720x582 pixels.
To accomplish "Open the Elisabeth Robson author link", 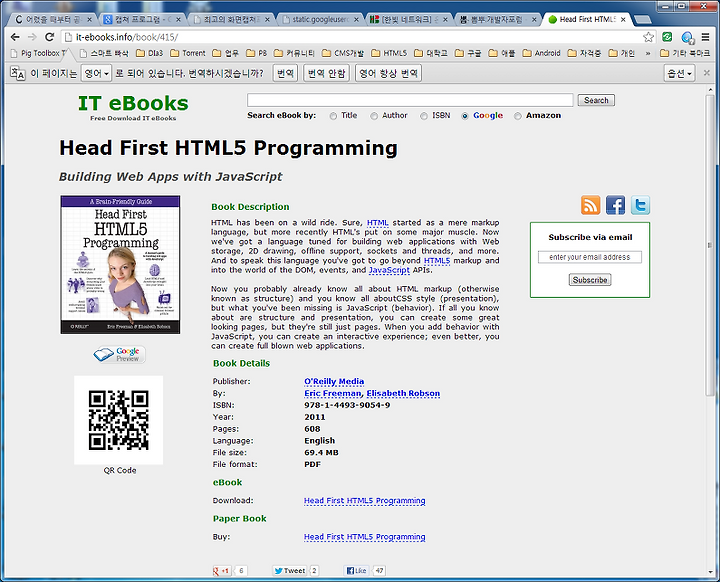I will pyautogui.click(x=403, y=393).
